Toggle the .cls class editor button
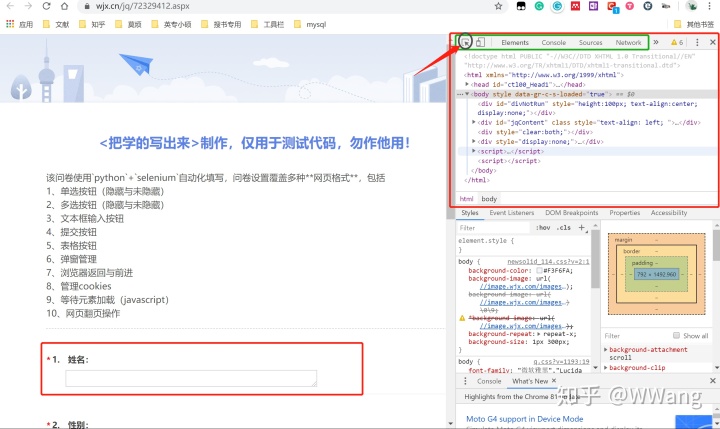This screenshot has height=429, width=720. [563, 227]
